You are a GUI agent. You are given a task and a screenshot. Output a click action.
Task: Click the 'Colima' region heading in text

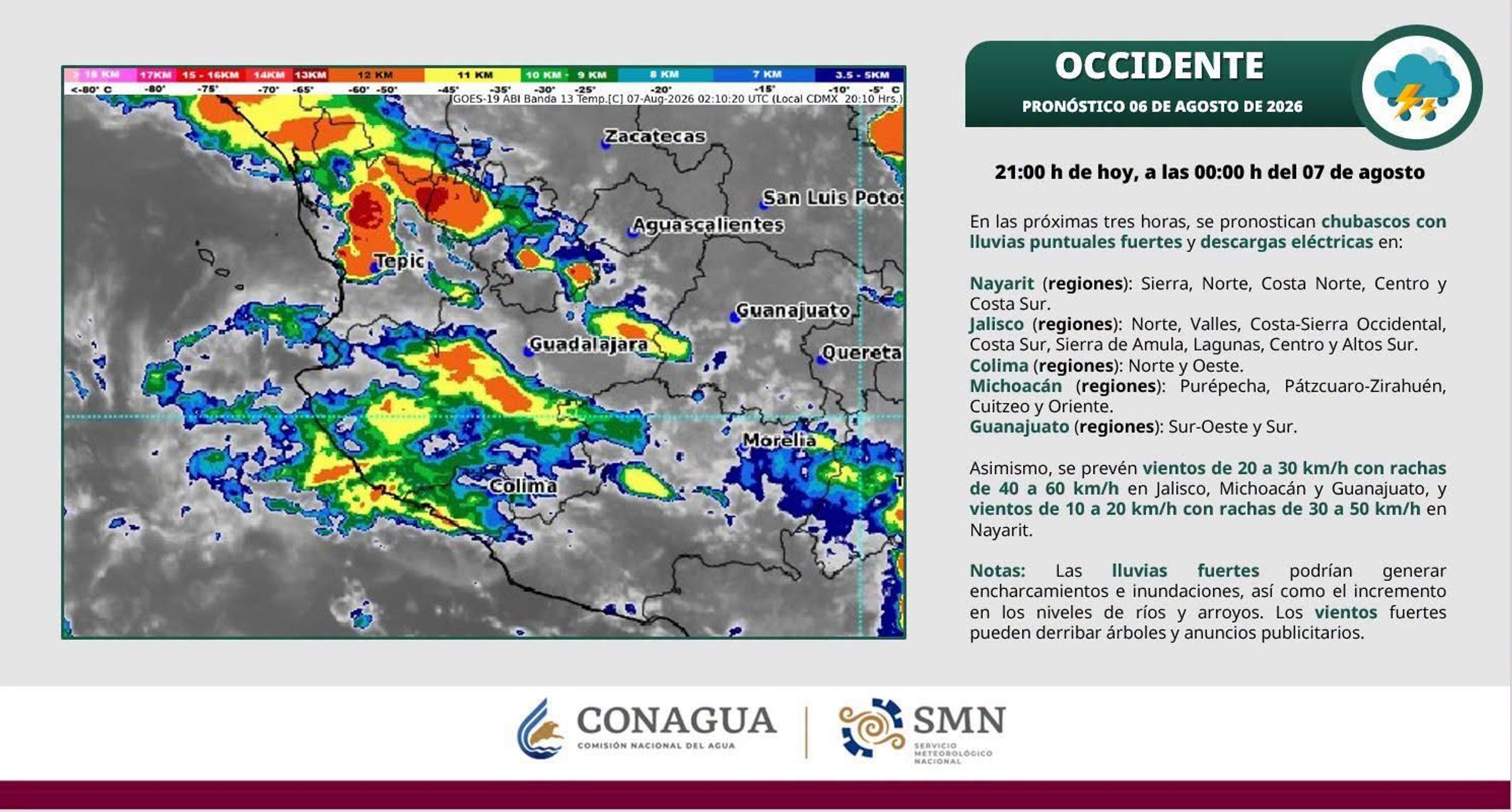click(999, 365)
